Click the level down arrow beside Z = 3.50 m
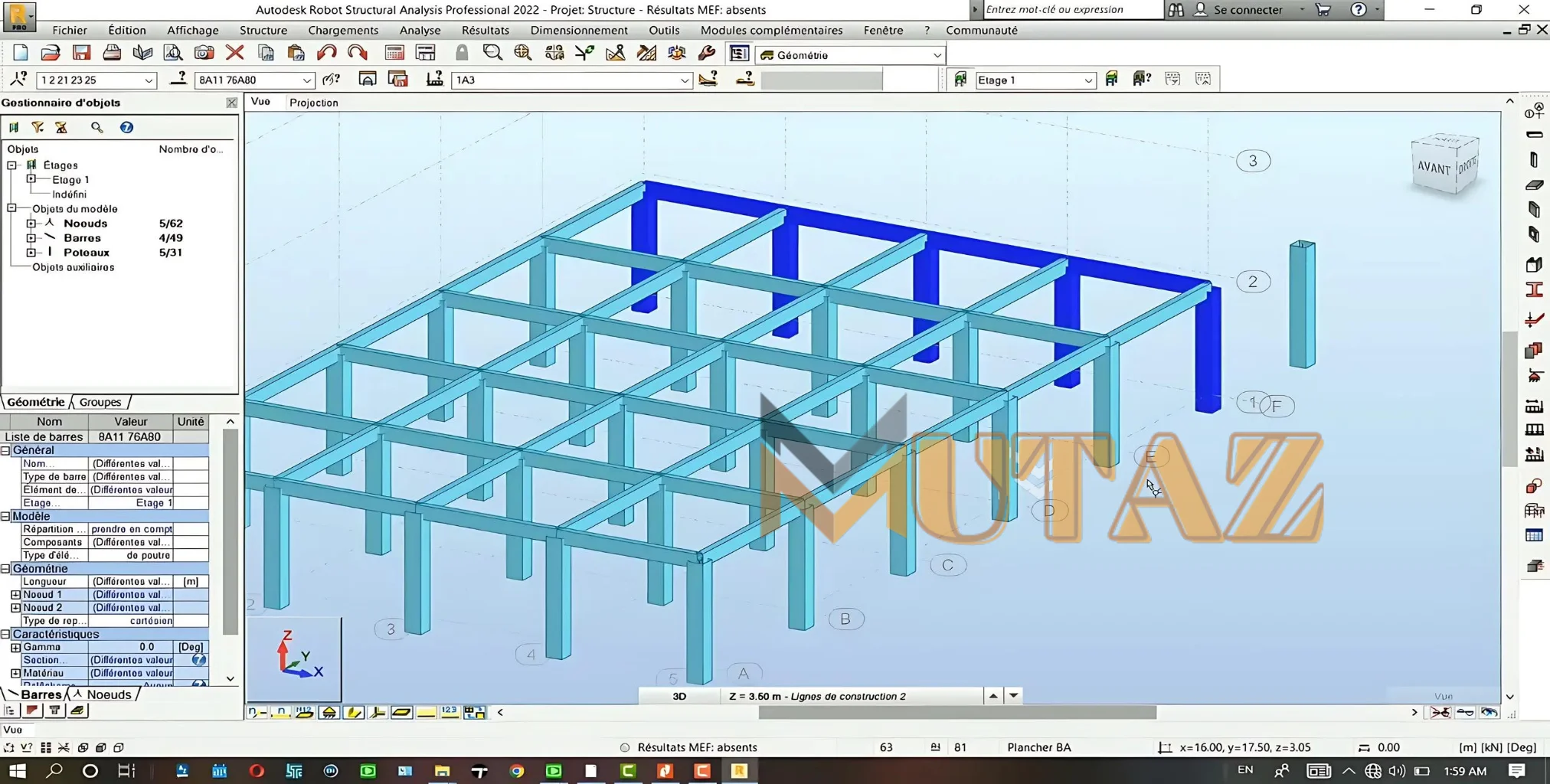The width and height of the screenshot is (1550, 784). pos(1013,696)
